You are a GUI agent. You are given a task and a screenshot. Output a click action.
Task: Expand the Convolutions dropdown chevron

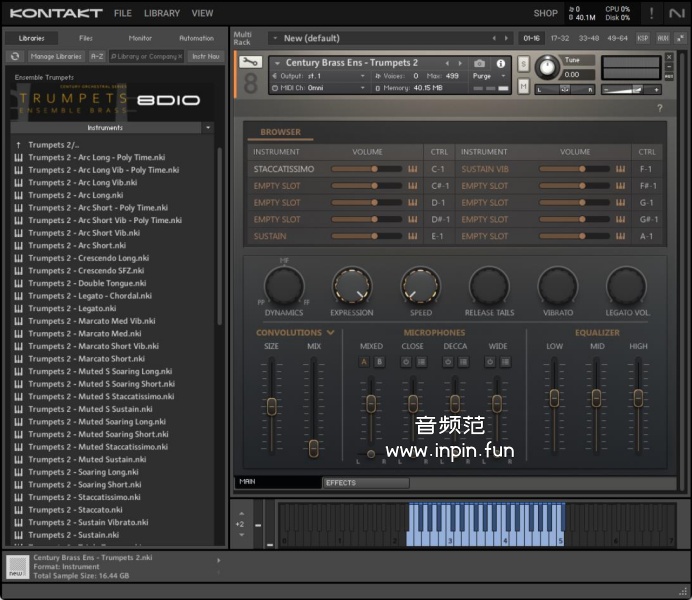(x=330, y=333)
